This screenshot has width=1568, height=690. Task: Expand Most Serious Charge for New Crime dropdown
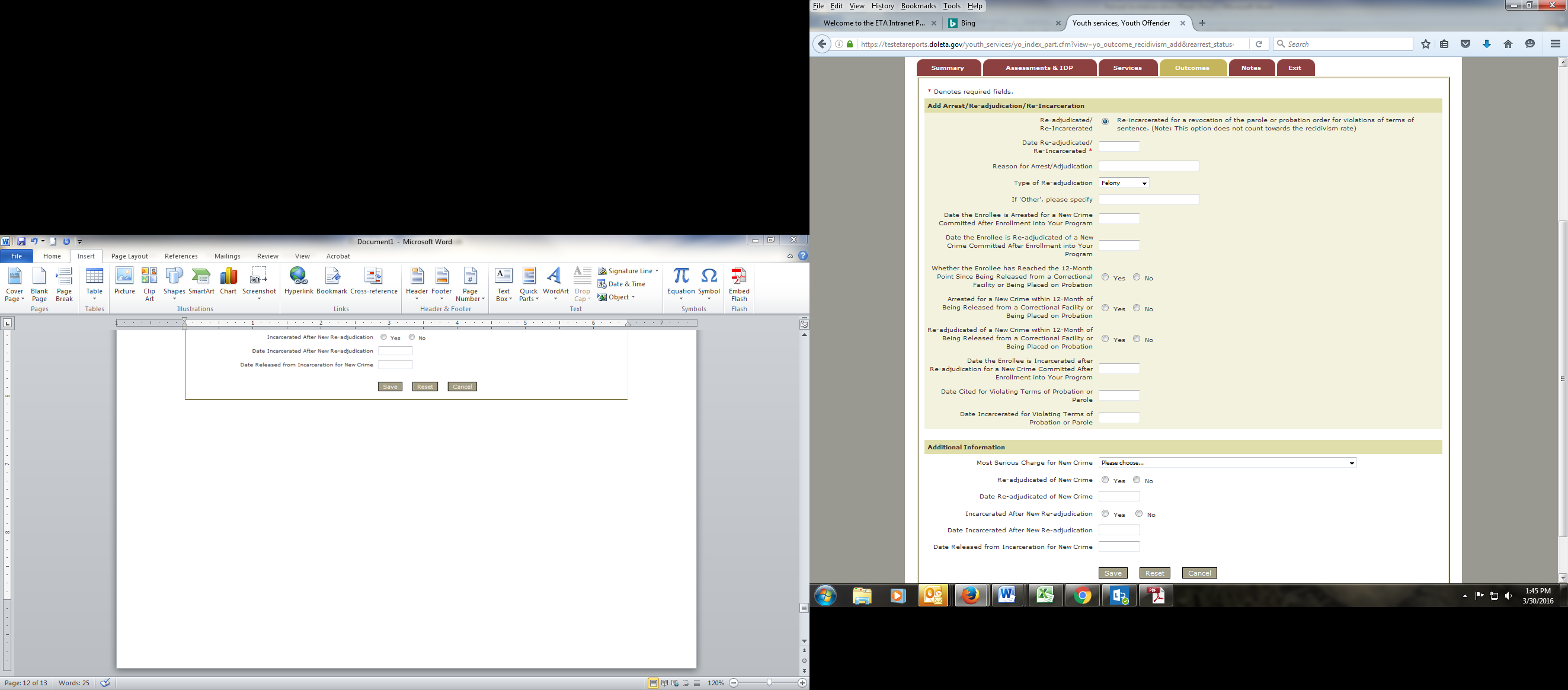click(1227, 463)
